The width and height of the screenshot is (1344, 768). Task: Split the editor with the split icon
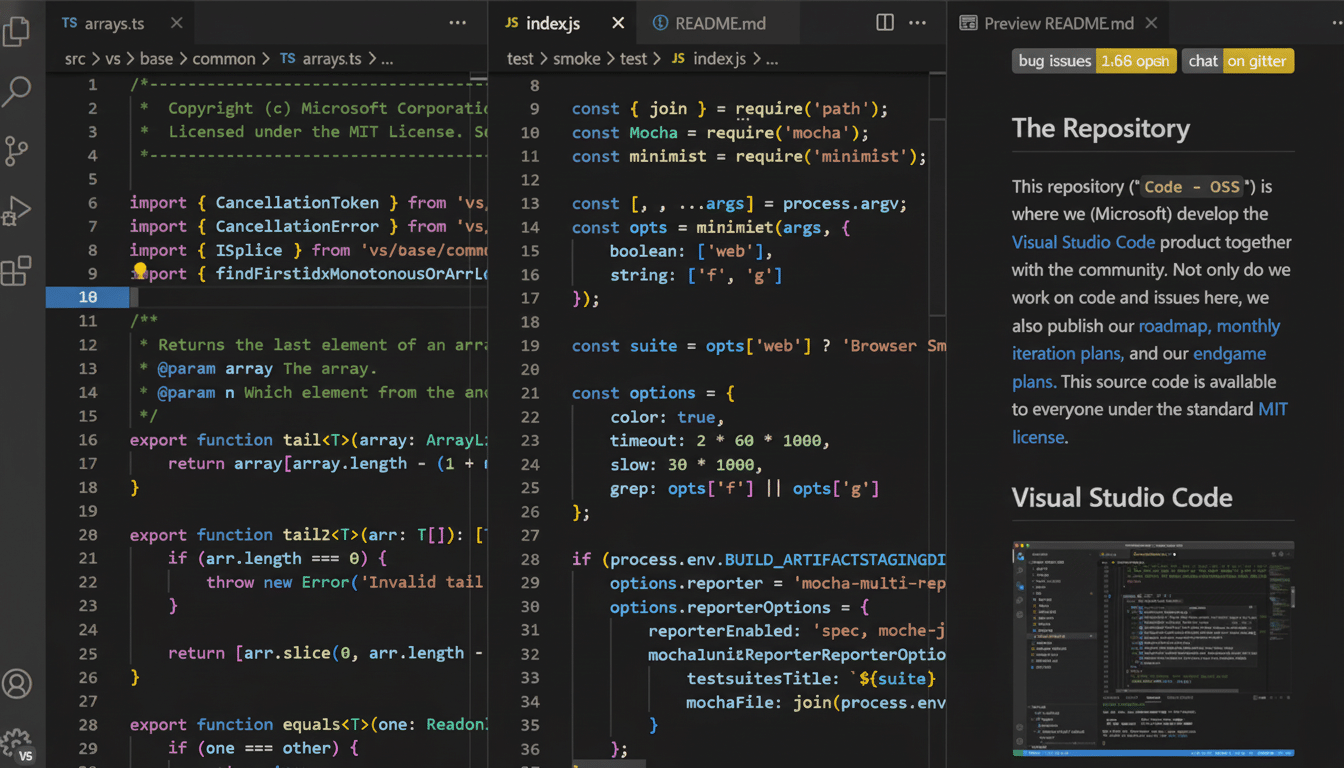tap(884, 22)
